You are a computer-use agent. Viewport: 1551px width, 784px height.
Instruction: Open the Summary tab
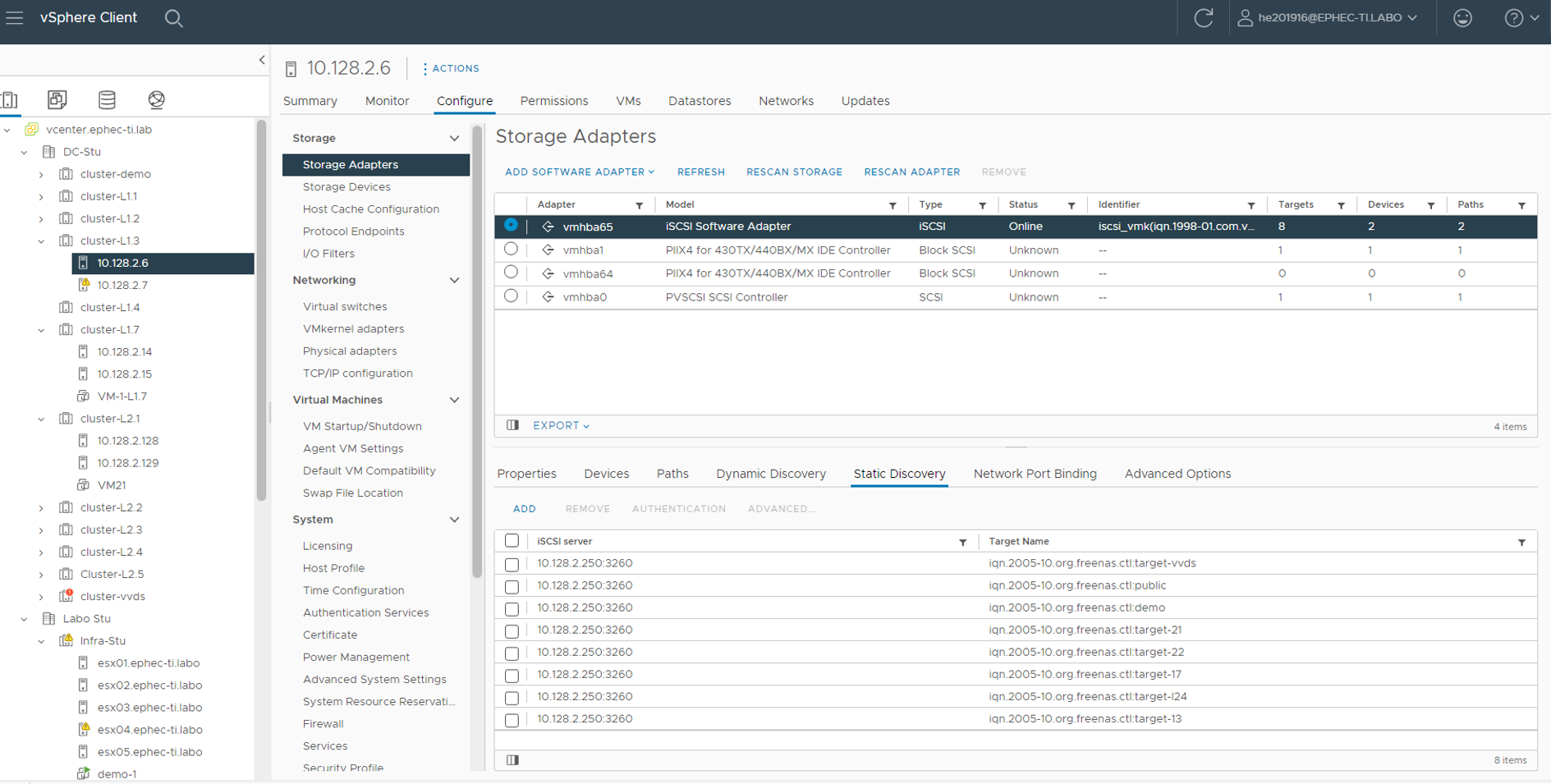coord(310,101)
